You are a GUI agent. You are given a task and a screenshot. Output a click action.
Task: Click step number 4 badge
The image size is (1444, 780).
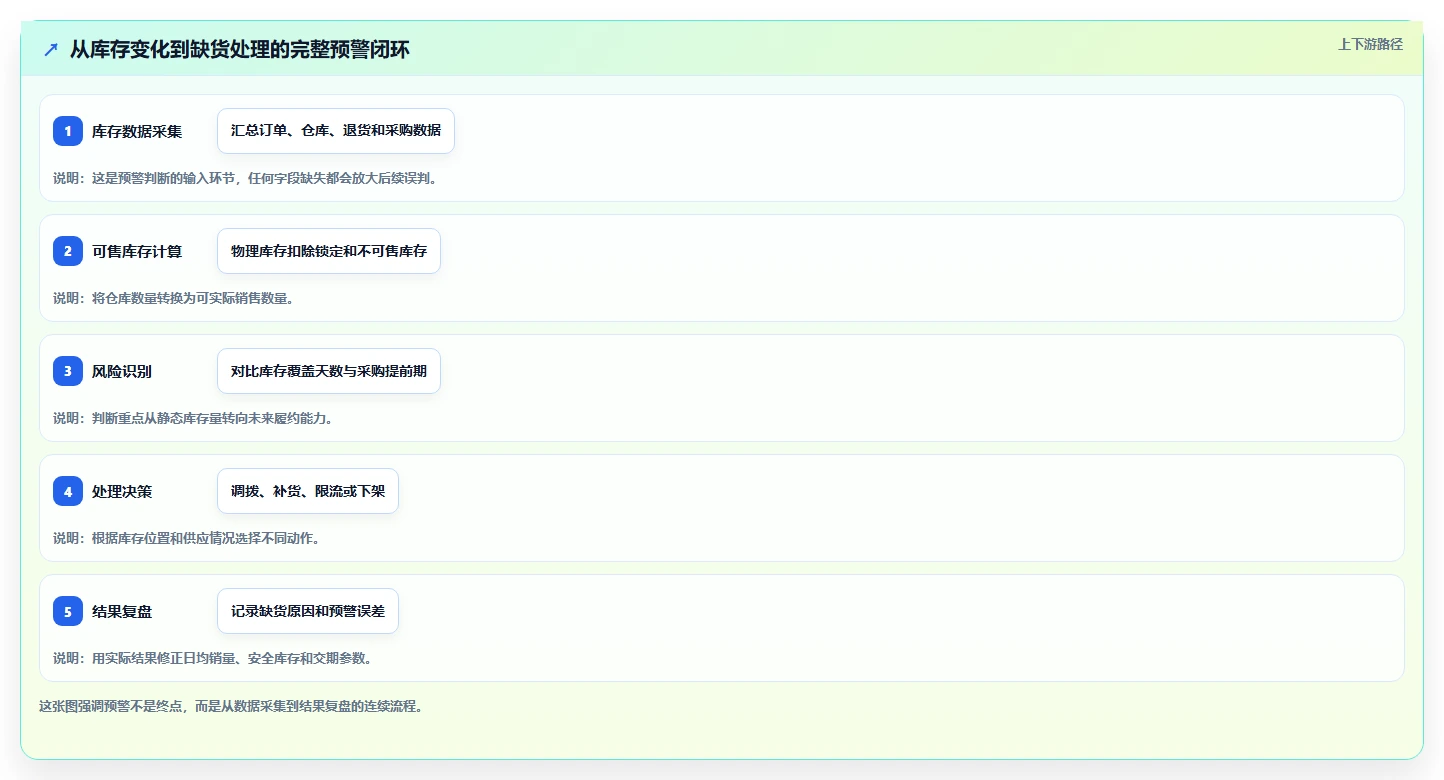(68, 491)
